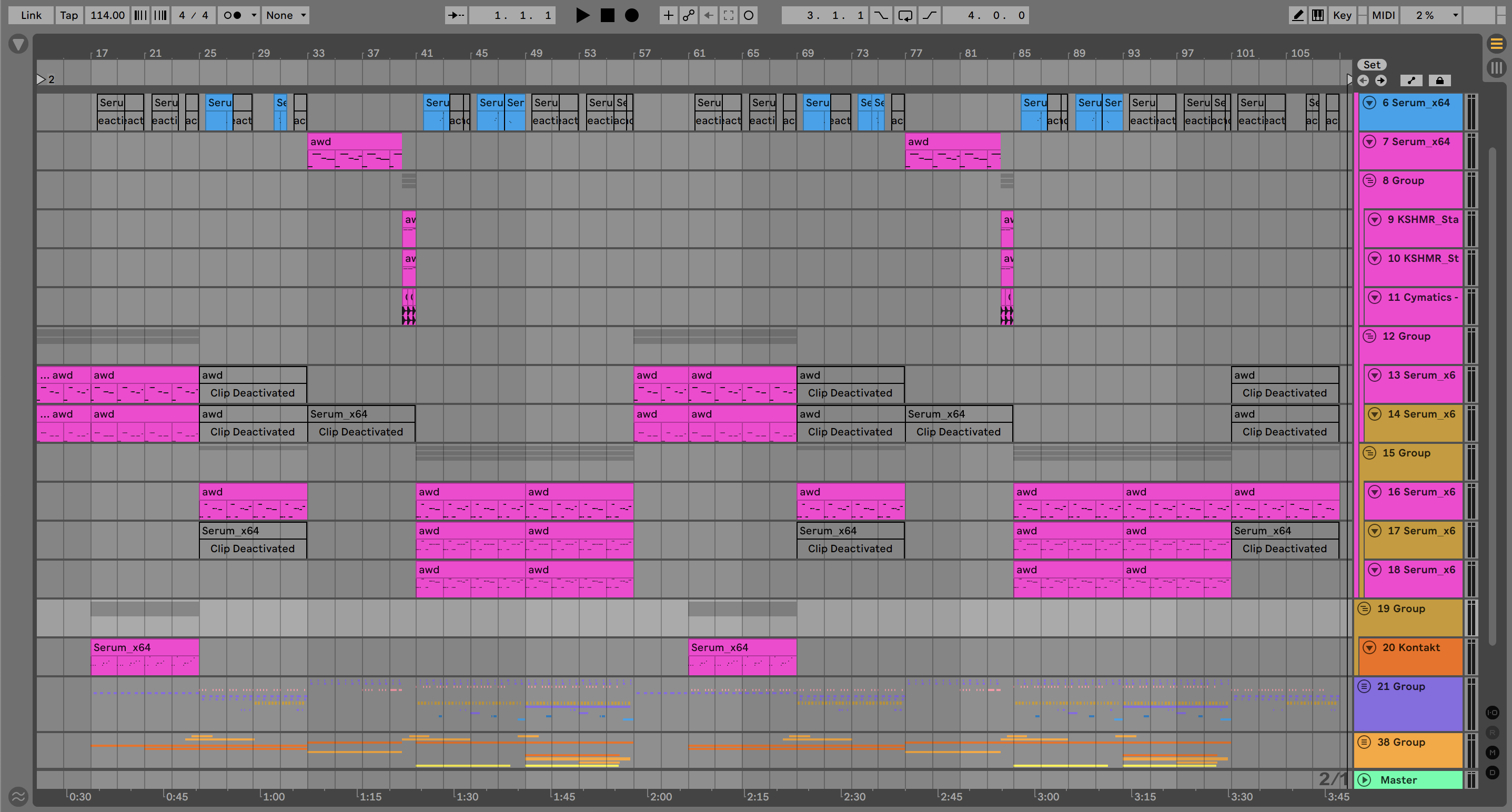Unfold the 6 Serum_x64 track

coord(1369,103)
